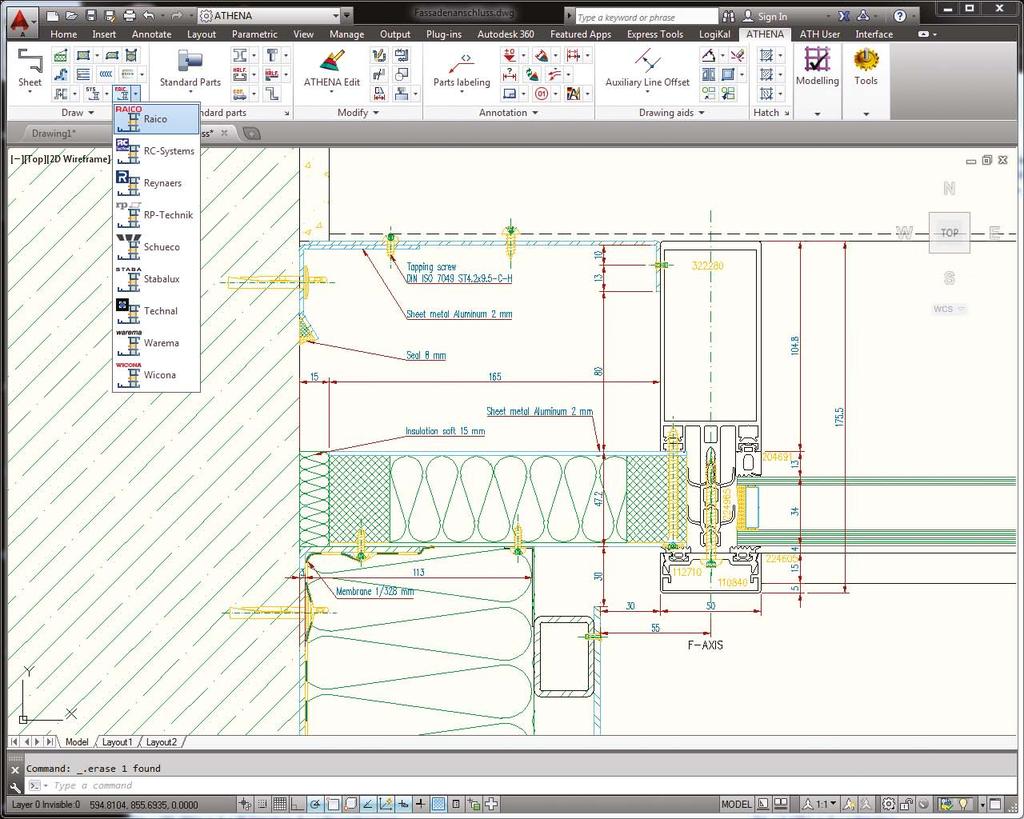Click the Autodesk Exchange X icon
The height and width of the screenshot is (819, 1024).
(844, 16)
